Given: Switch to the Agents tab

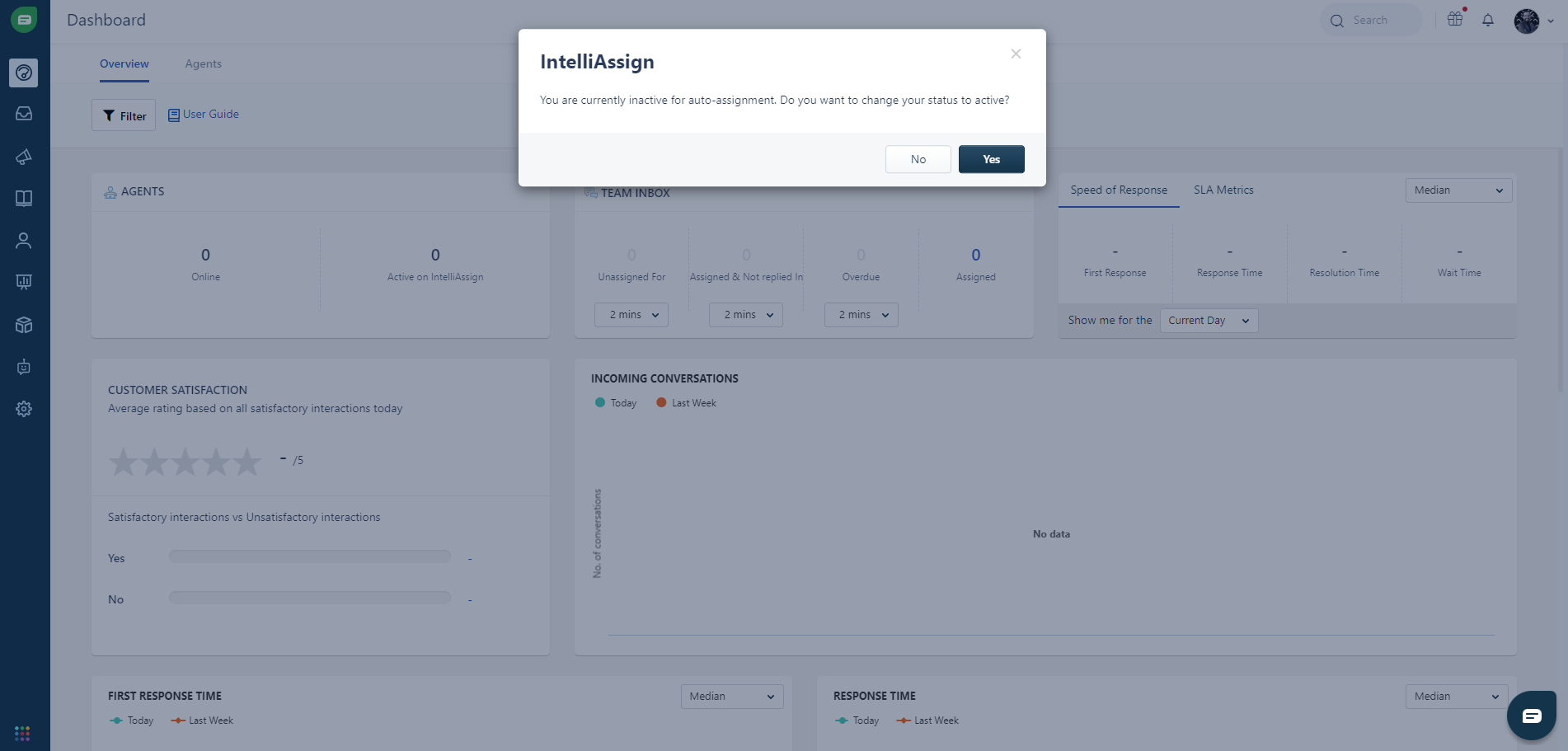Looking at the screenshot, I should [204, 64].
